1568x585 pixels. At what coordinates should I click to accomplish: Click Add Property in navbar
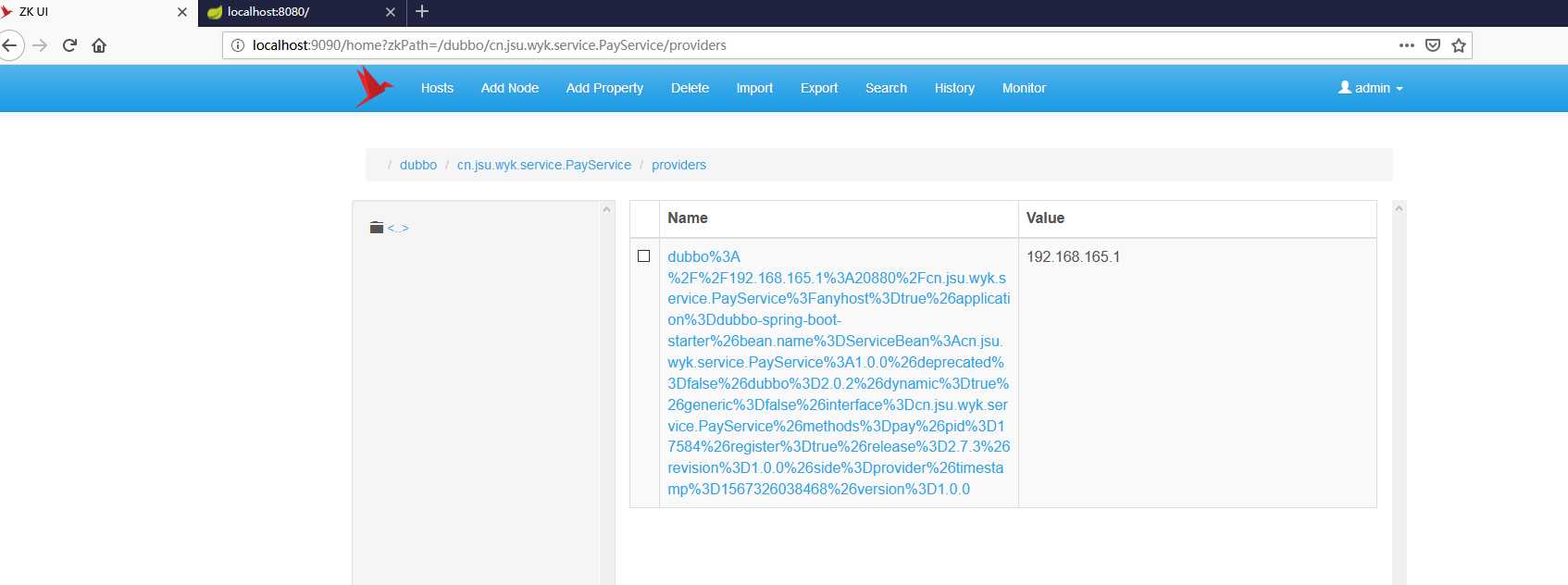click(604, 88)
